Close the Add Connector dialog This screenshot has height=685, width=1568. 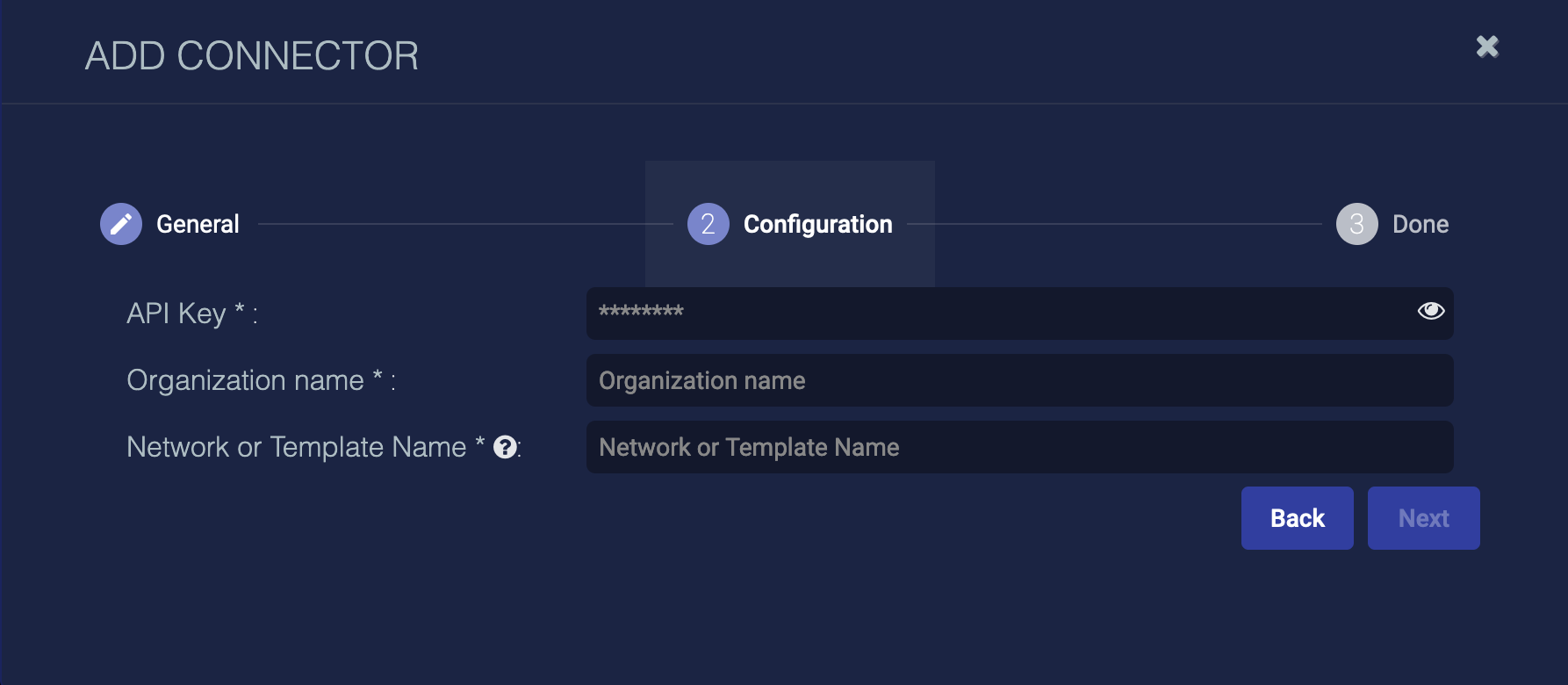(1487, 47)
